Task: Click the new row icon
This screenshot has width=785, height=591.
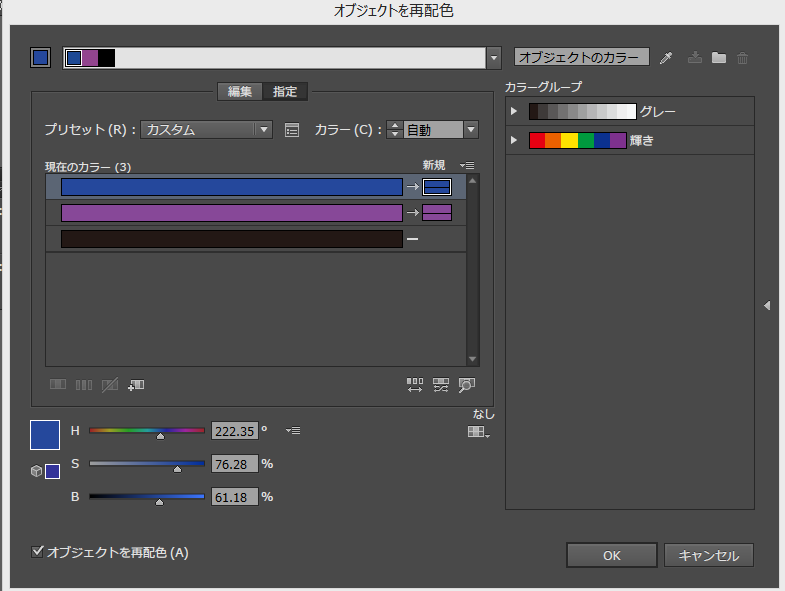Action: [136, 385]
